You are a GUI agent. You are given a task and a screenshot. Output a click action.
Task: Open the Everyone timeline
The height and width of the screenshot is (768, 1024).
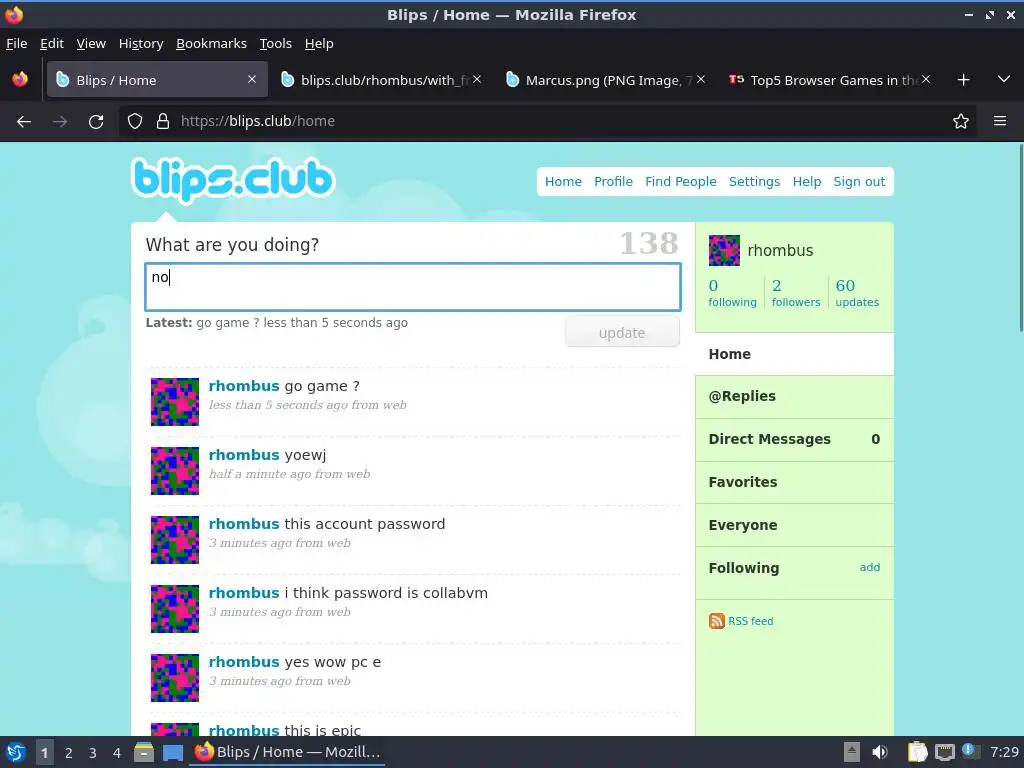tap(794, 525)
